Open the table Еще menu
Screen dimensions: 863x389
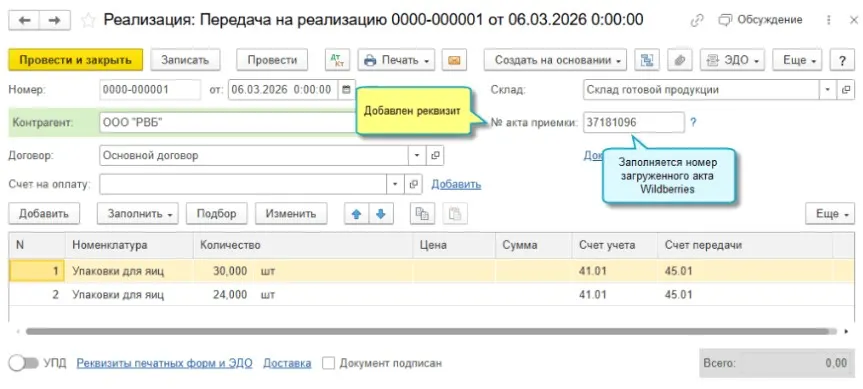[x=830, y=214]
